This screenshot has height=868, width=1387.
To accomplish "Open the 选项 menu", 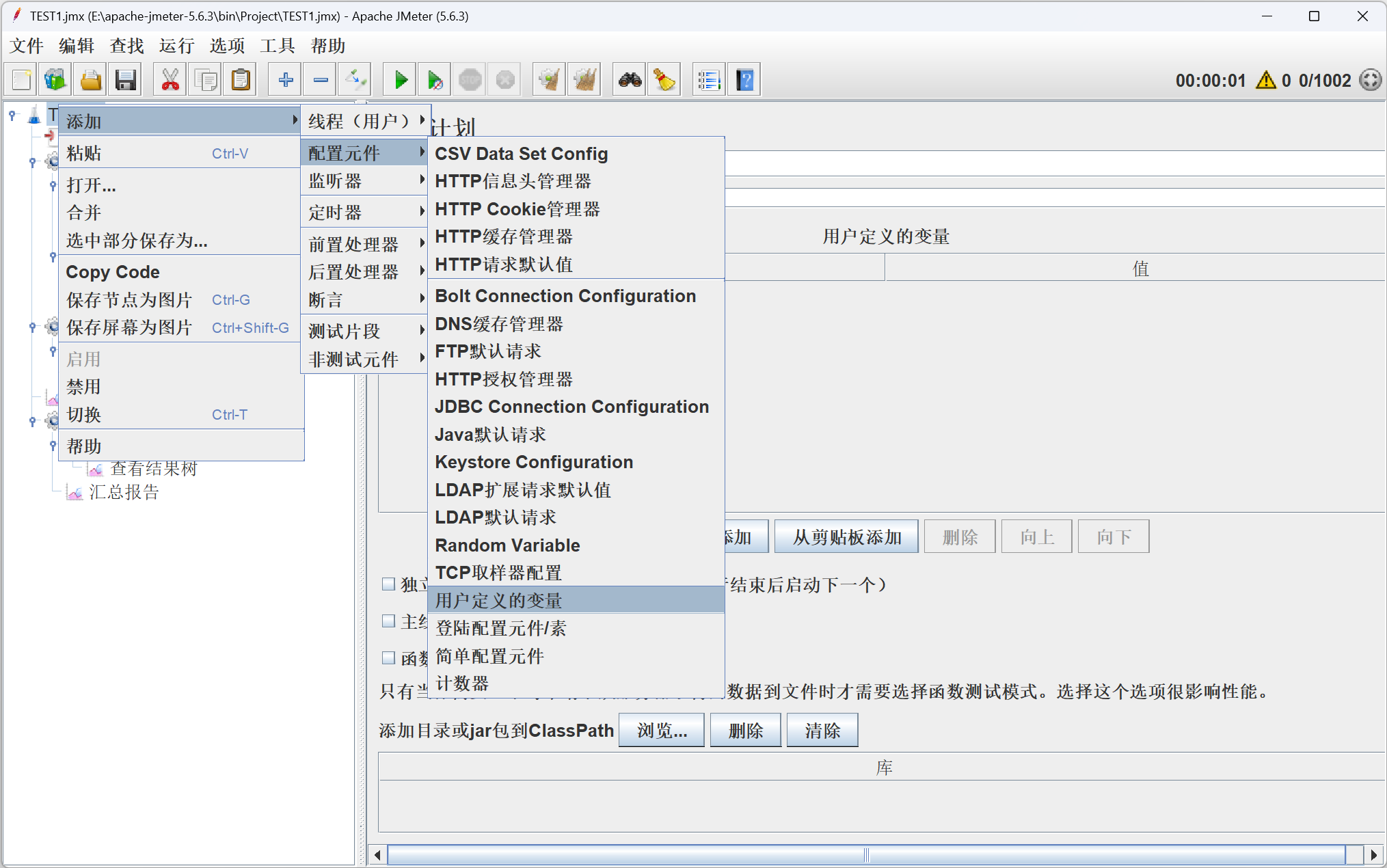I will pos(227,46).
